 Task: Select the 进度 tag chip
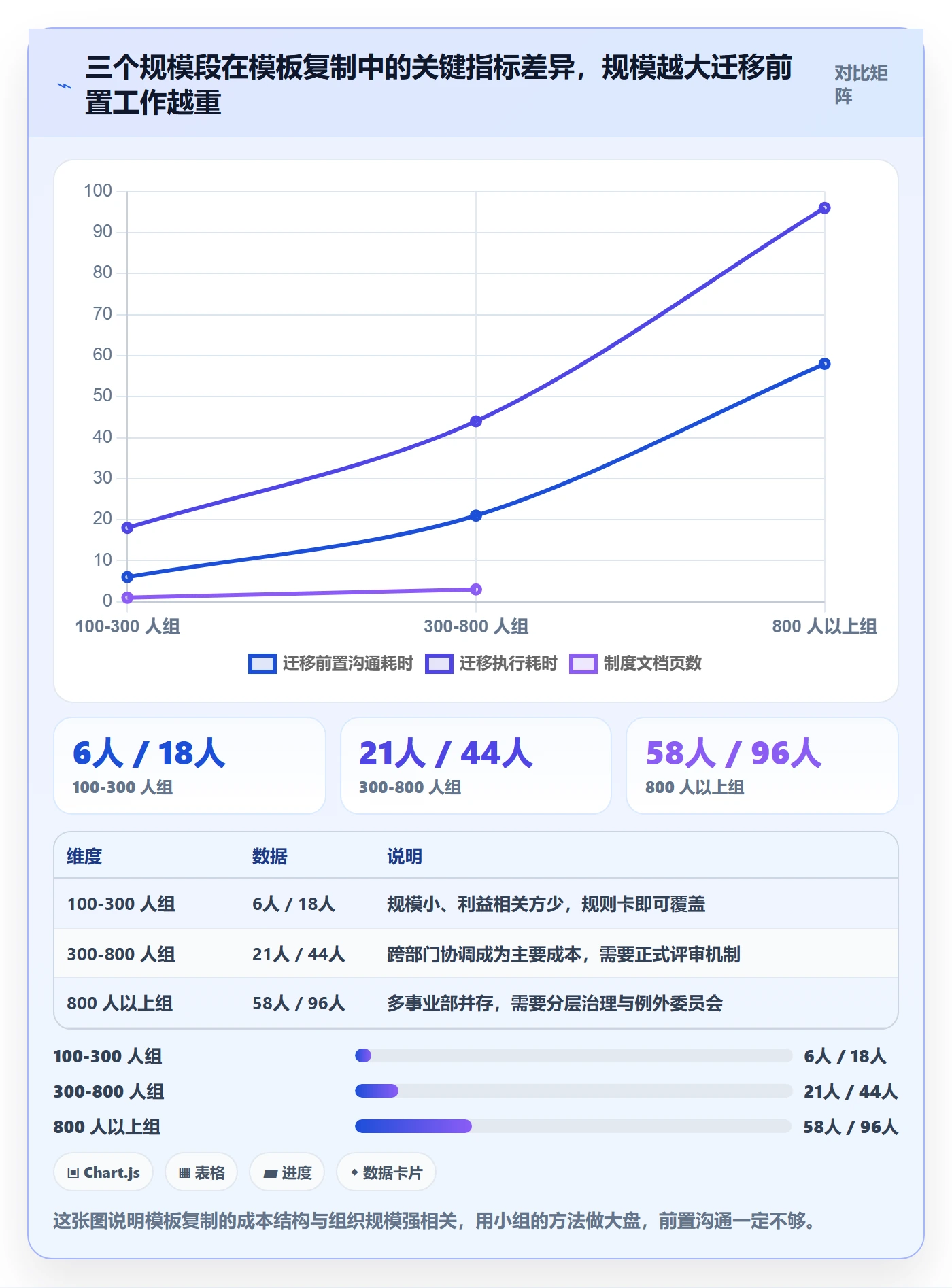click(287, 1172)
